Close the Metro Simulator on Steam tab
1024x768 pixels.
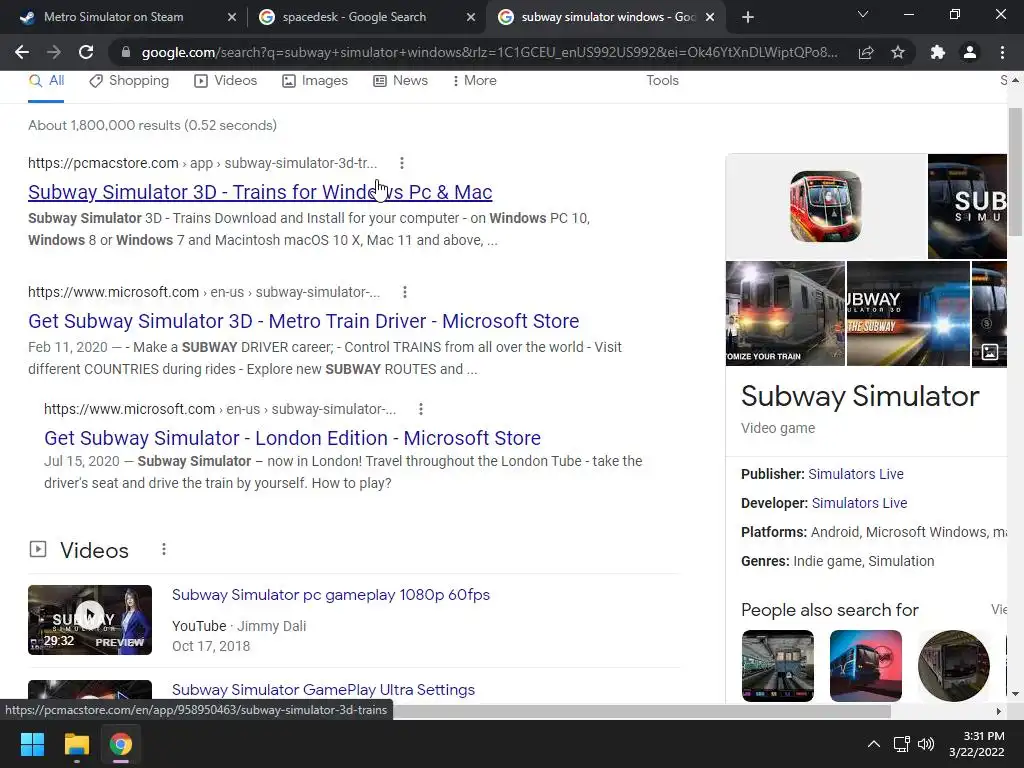click(232, 17)
